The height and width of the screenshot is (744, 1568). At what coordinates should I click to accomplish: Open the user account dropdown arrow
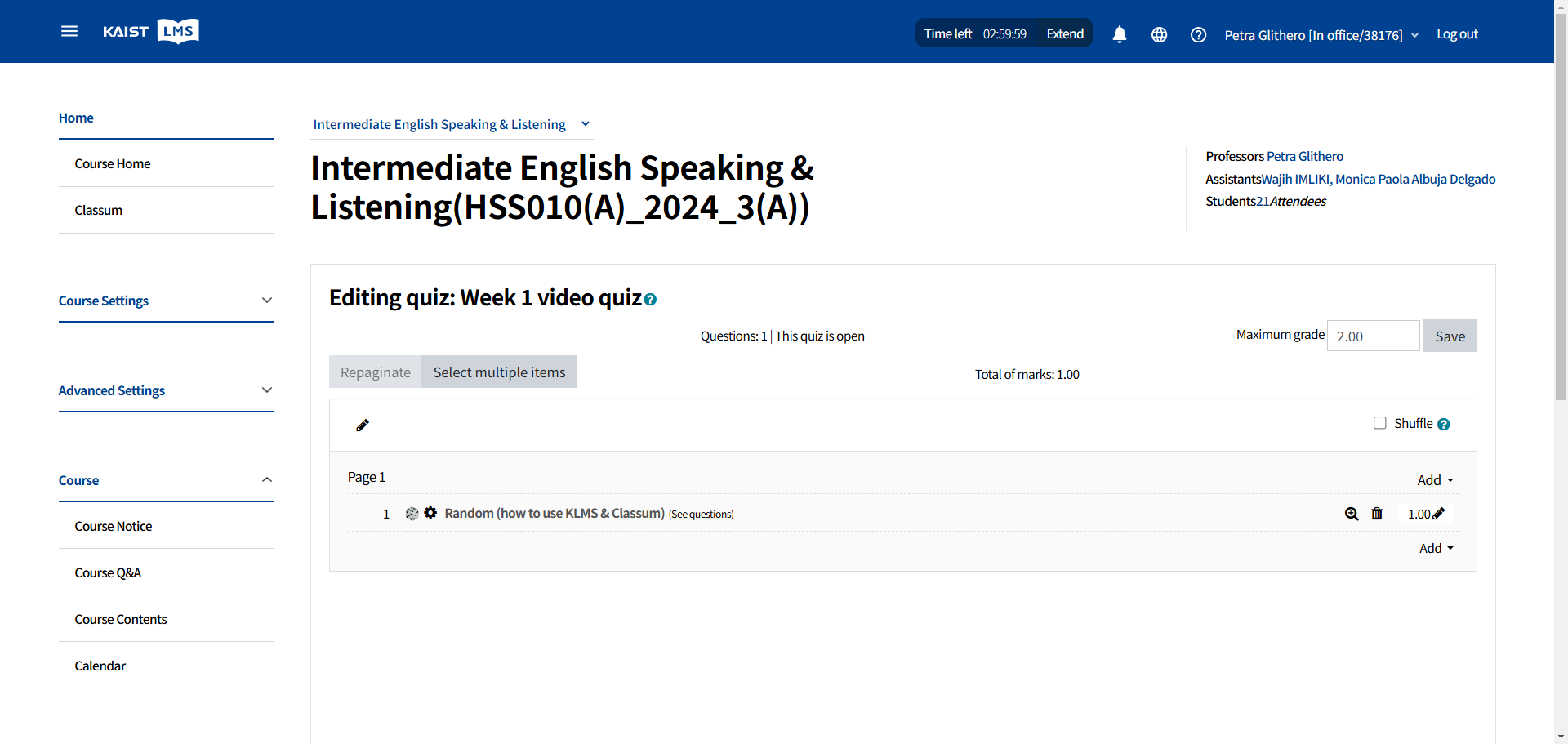click(1415, 35)
